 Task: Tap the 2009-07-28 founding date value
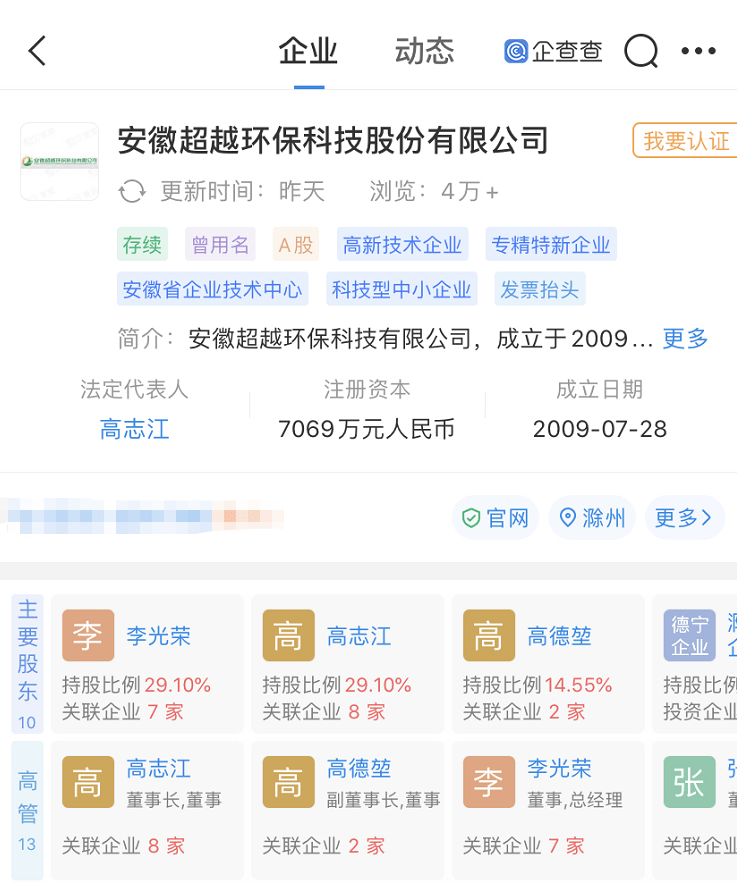click(600, 429)
